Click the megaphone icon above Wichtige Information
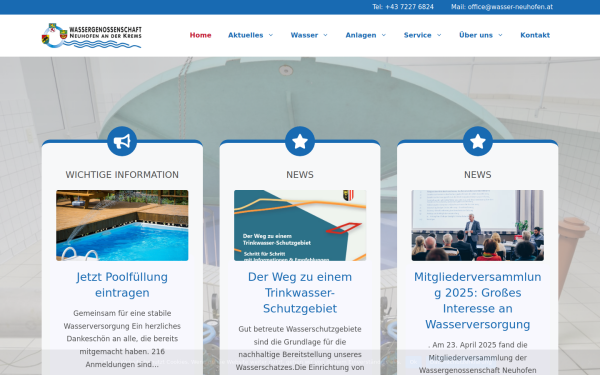The image size is (600, 375). [x=122, y=141]
